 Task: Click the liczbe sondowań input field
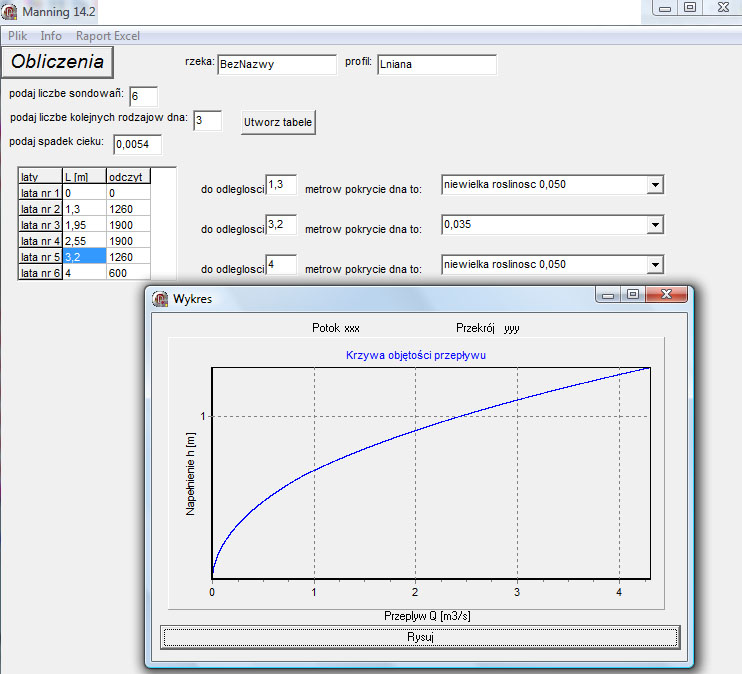point(143,97)
